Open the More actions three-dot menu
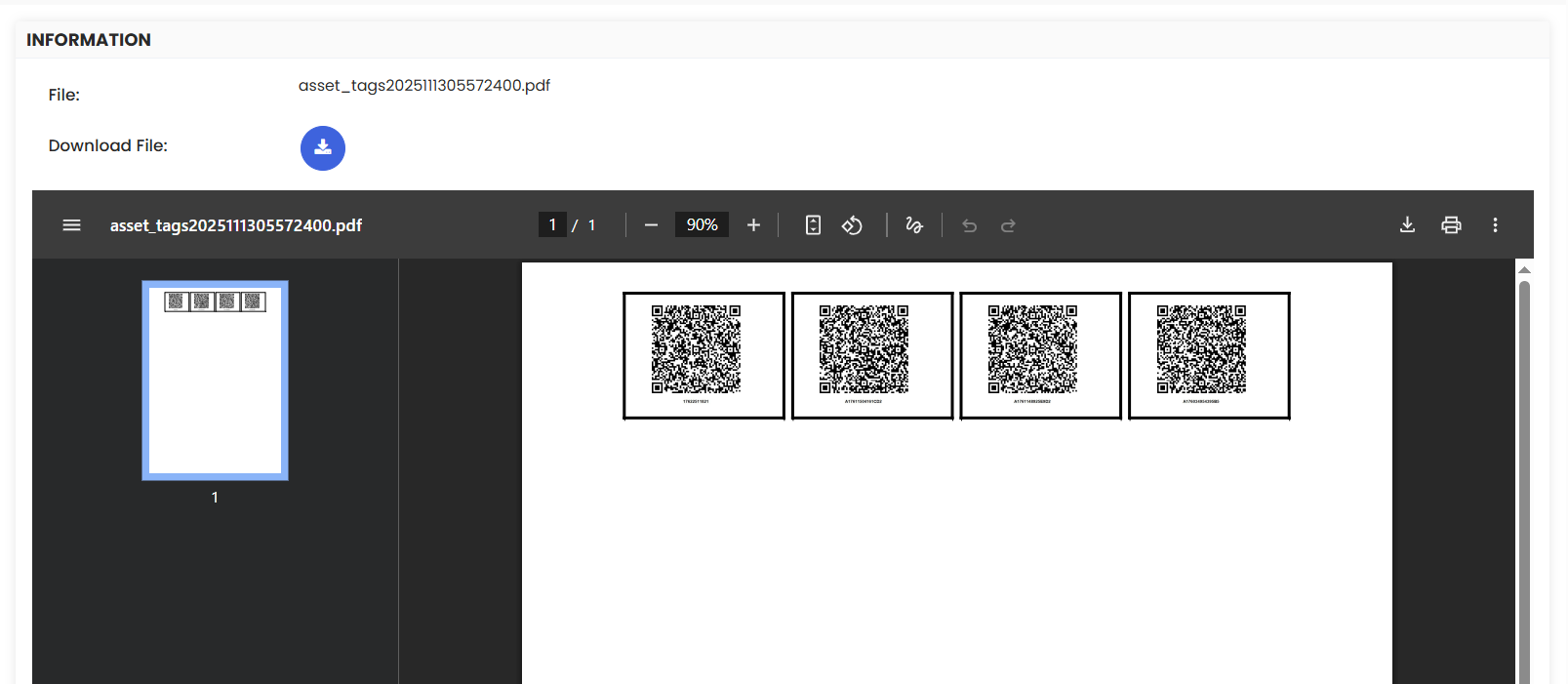The width and height of the screenshot is (1568, 684). [x=1495, y=225]
